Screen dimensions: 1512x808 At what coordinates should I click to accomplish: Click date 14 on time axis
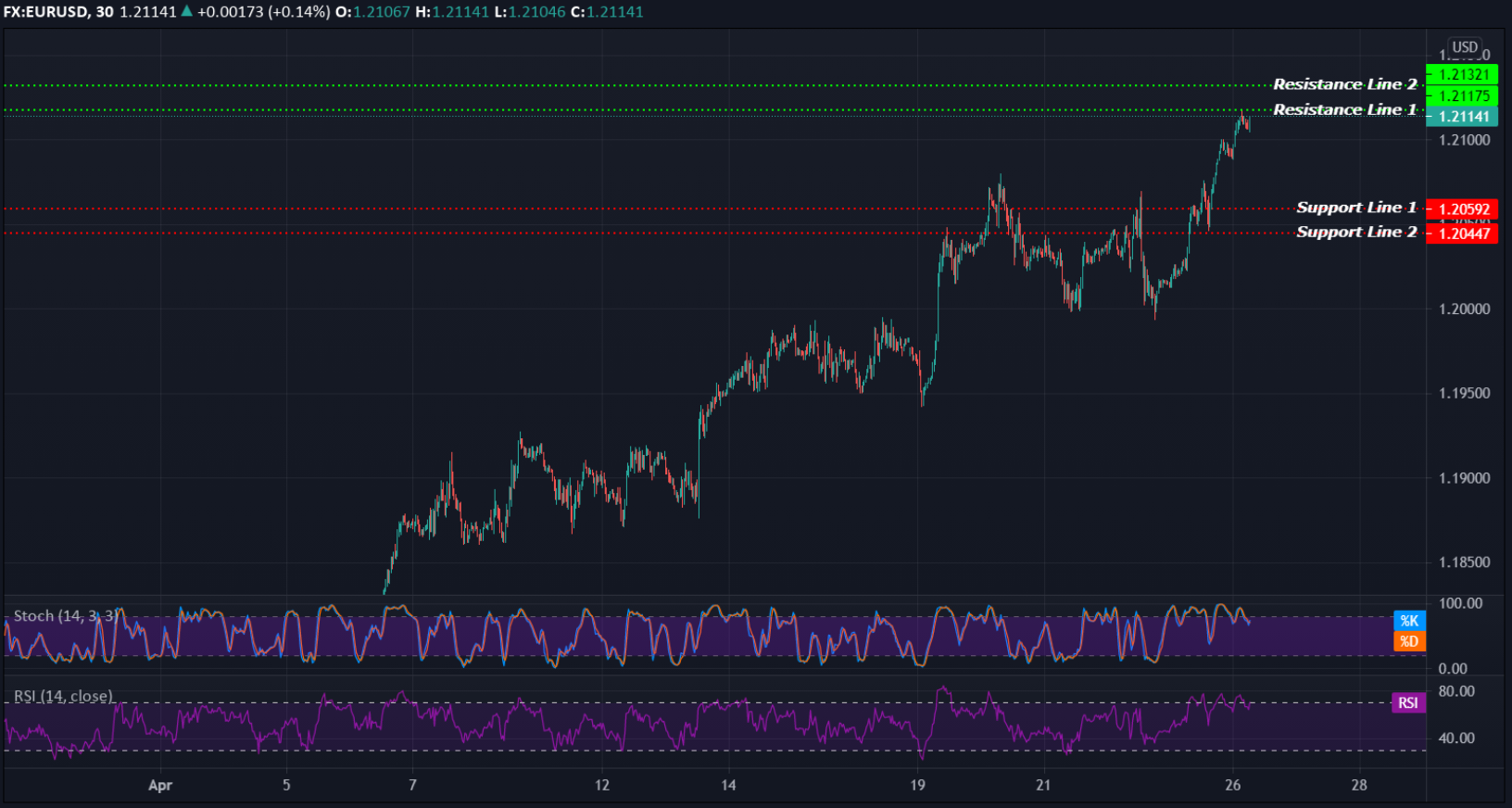728,785
